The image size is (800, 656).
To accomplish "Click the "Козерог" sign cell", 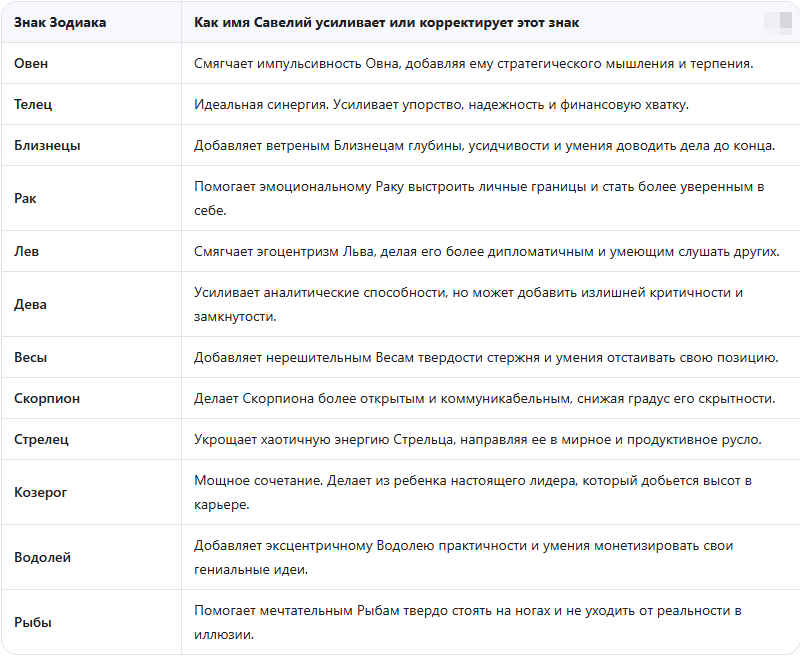I will point(40,492).
